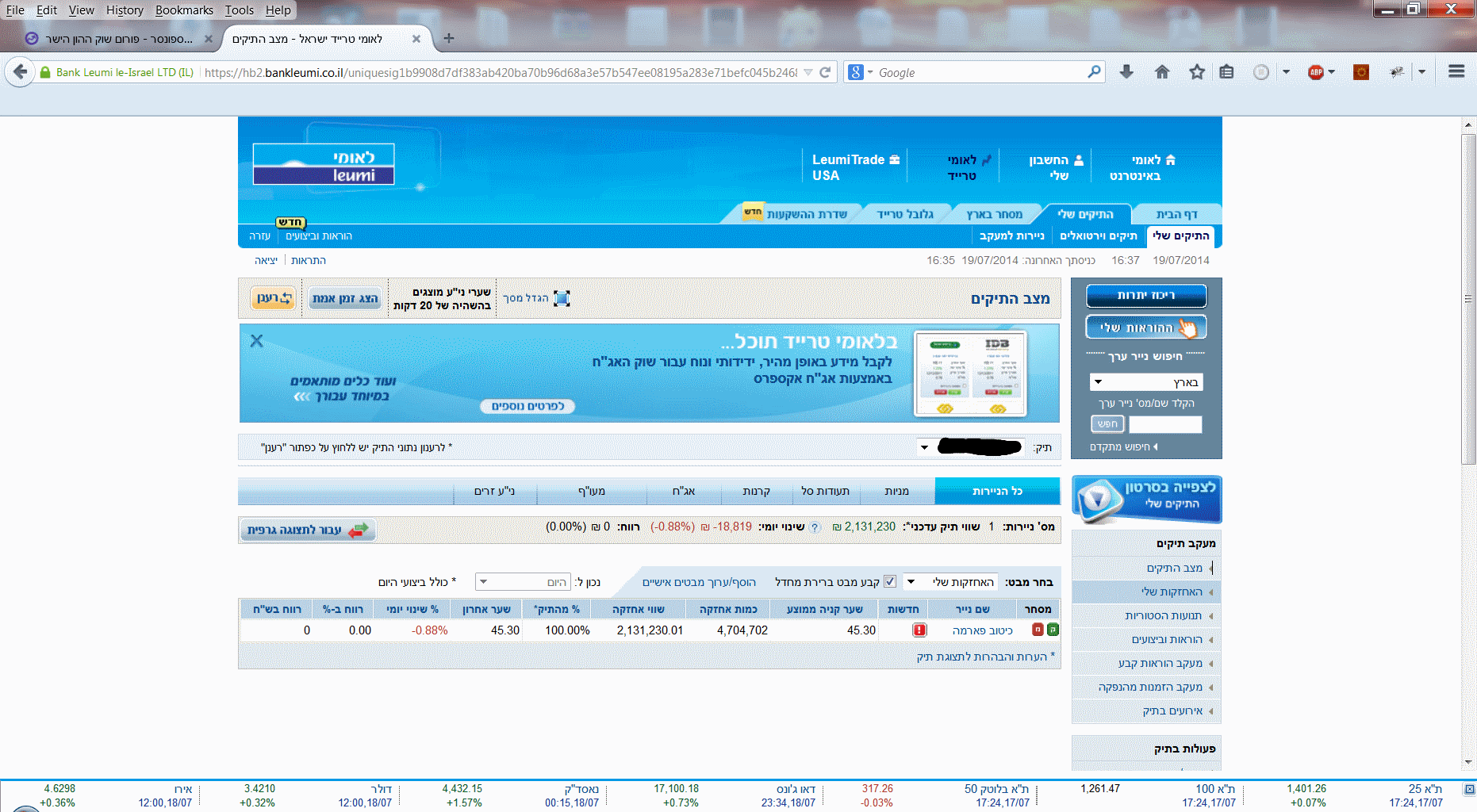Screen dimensions: 1477x812
Task: Open the bookmarks list icon
Action: [1226, 72]
